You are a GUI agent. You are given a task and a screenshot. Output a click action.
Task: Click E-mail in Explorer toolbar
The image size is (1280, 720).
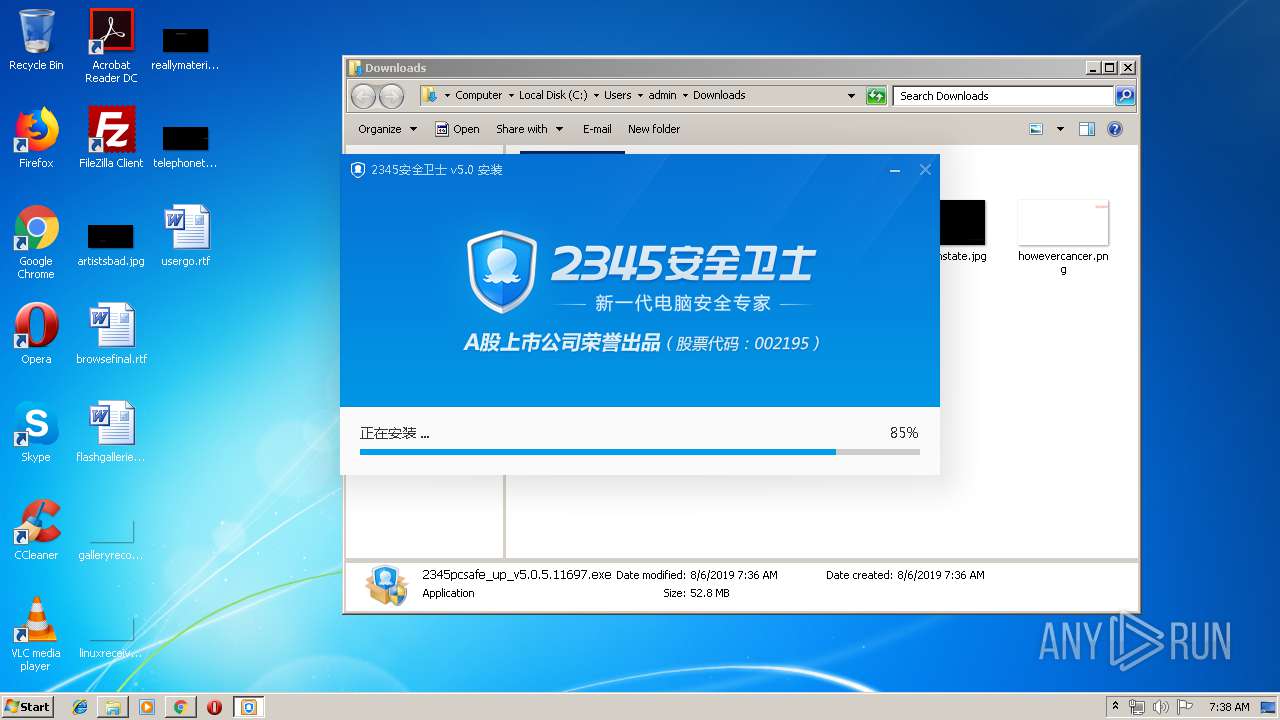click(597, 129)
